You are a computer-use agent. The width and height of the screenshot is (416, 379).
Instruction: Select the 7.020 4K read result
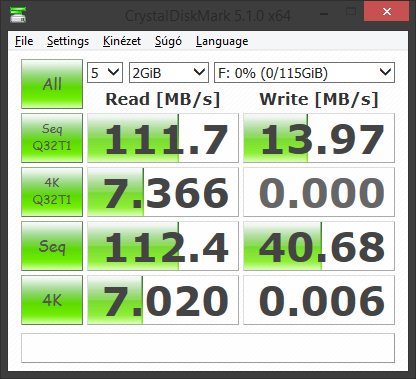click(163, 300)
